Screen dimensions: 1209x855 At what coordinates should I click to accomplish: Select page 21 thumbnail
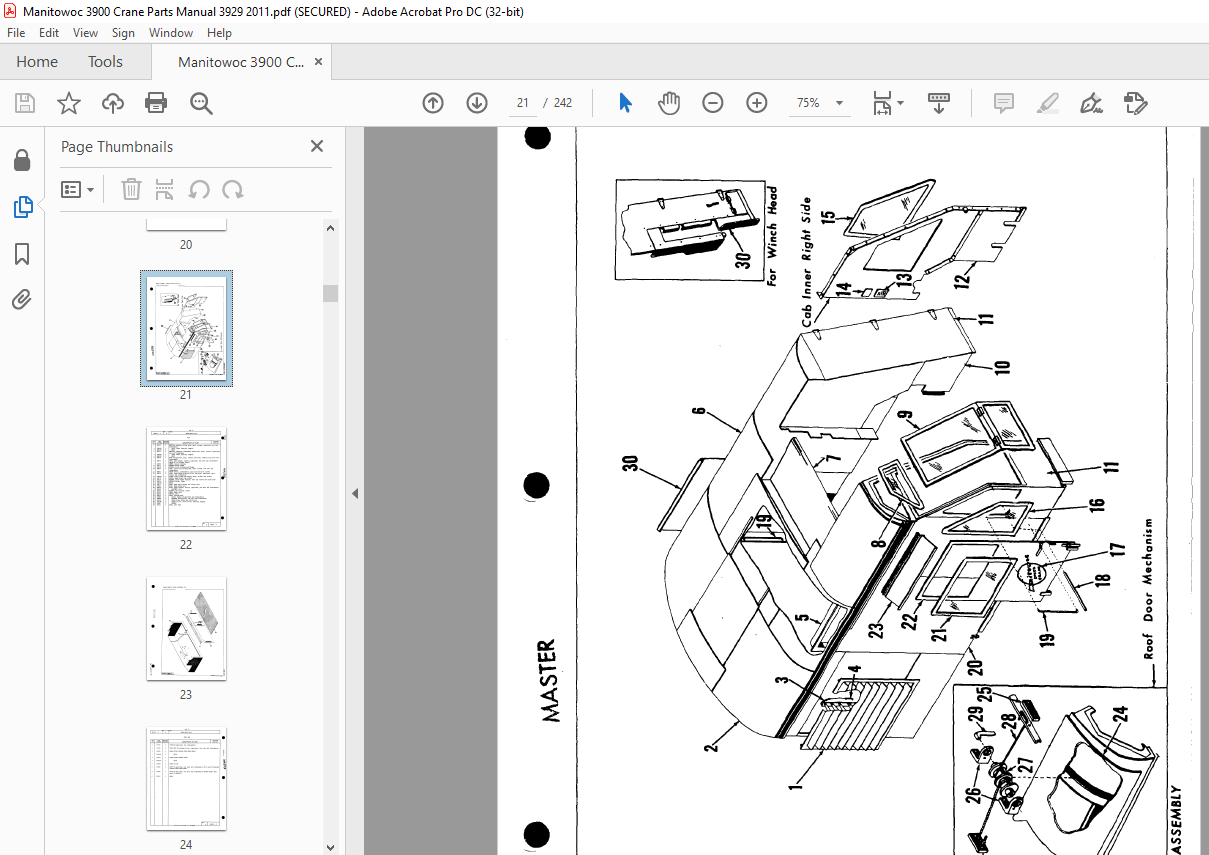pos(186,328)
